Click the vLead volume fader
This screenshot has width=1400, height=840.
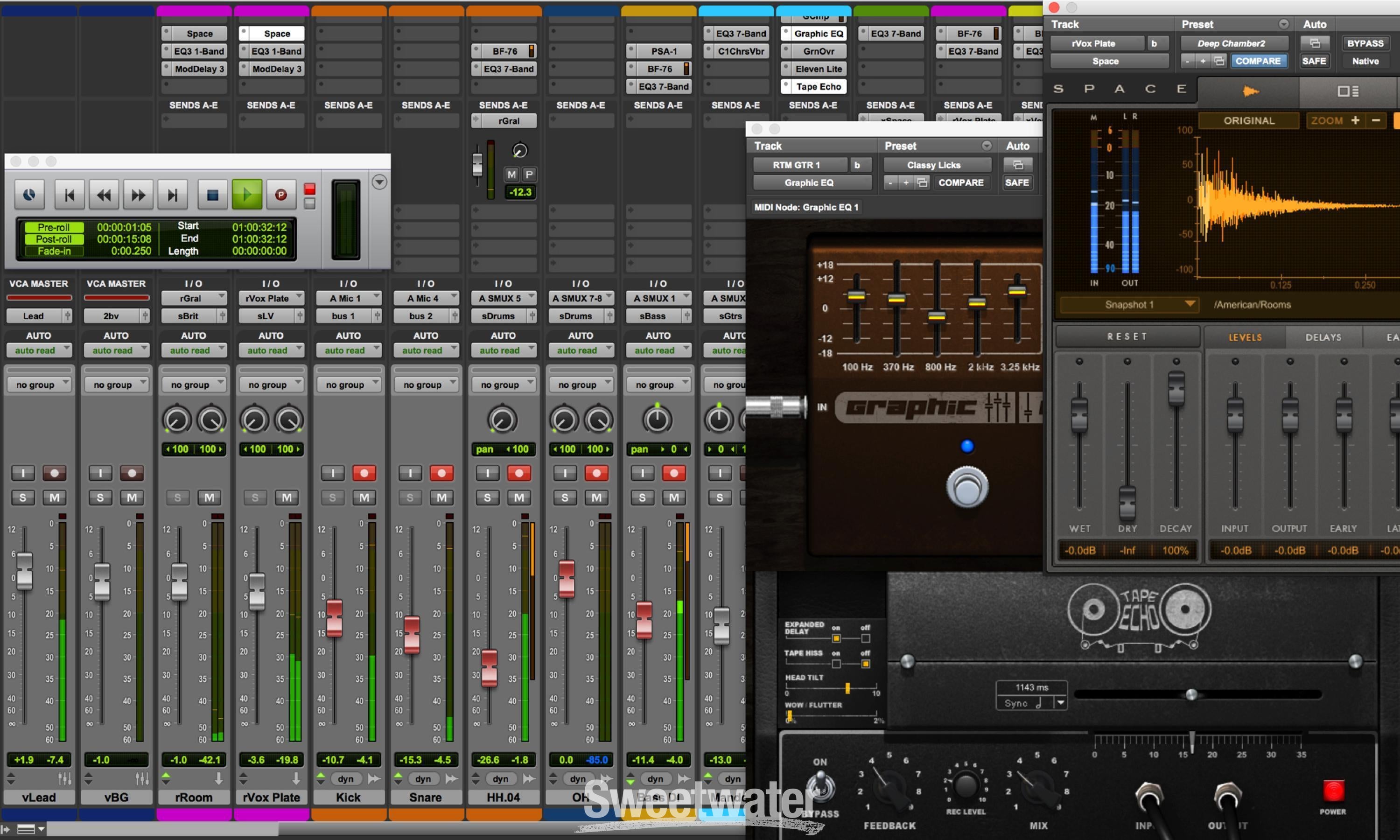tap(24, 572)
